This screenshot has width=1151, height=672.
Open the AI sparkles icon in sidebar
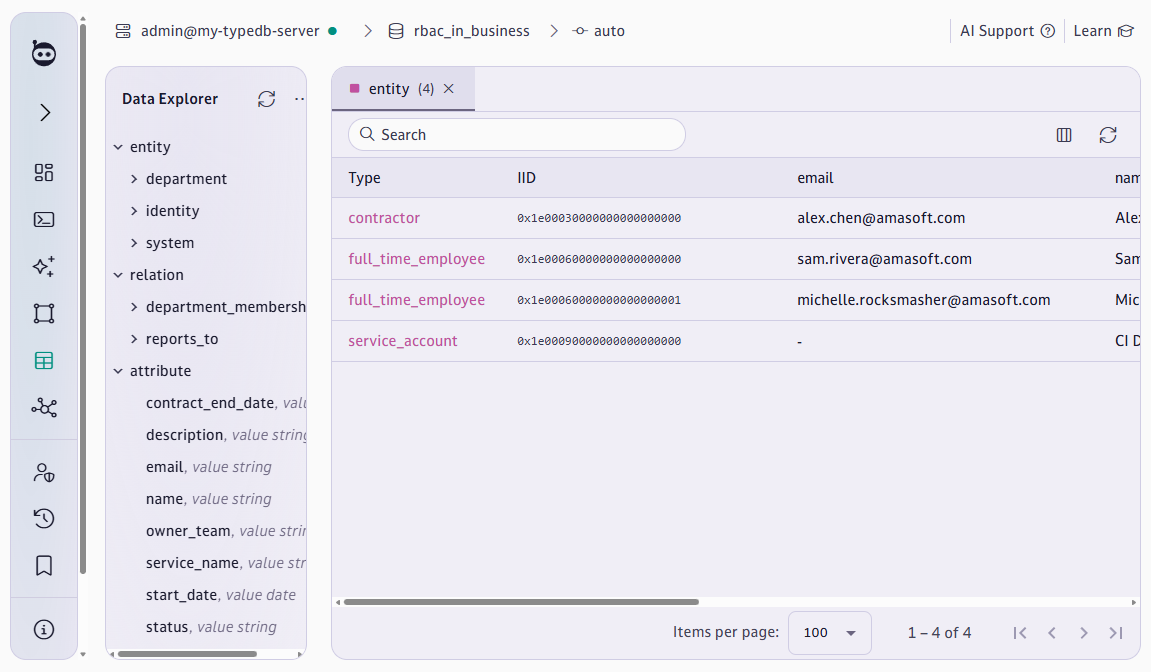coord(44,267)
